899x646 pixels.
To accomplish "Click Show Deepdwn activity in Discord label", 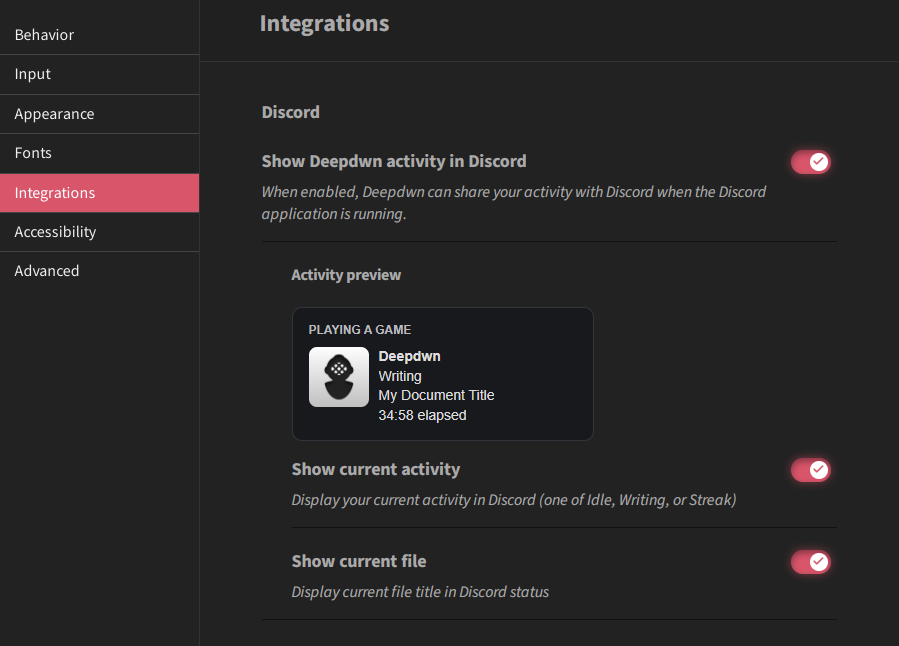I will coord(394,162).
